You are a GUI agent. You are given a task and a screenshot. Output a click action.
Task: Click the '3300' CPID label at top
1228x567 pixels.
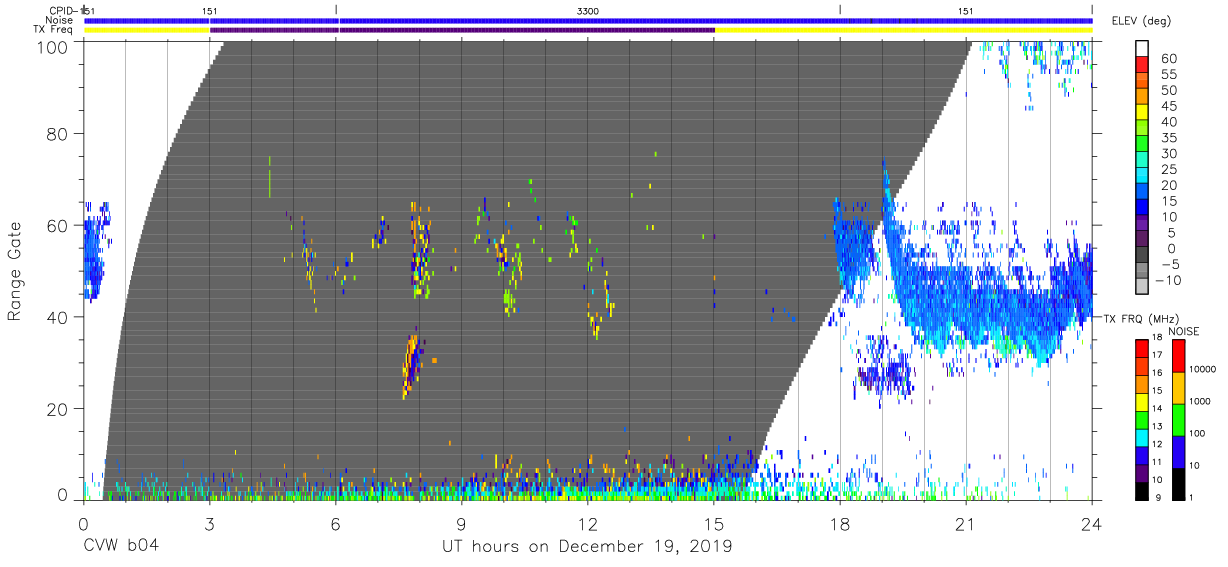(589, 10)
